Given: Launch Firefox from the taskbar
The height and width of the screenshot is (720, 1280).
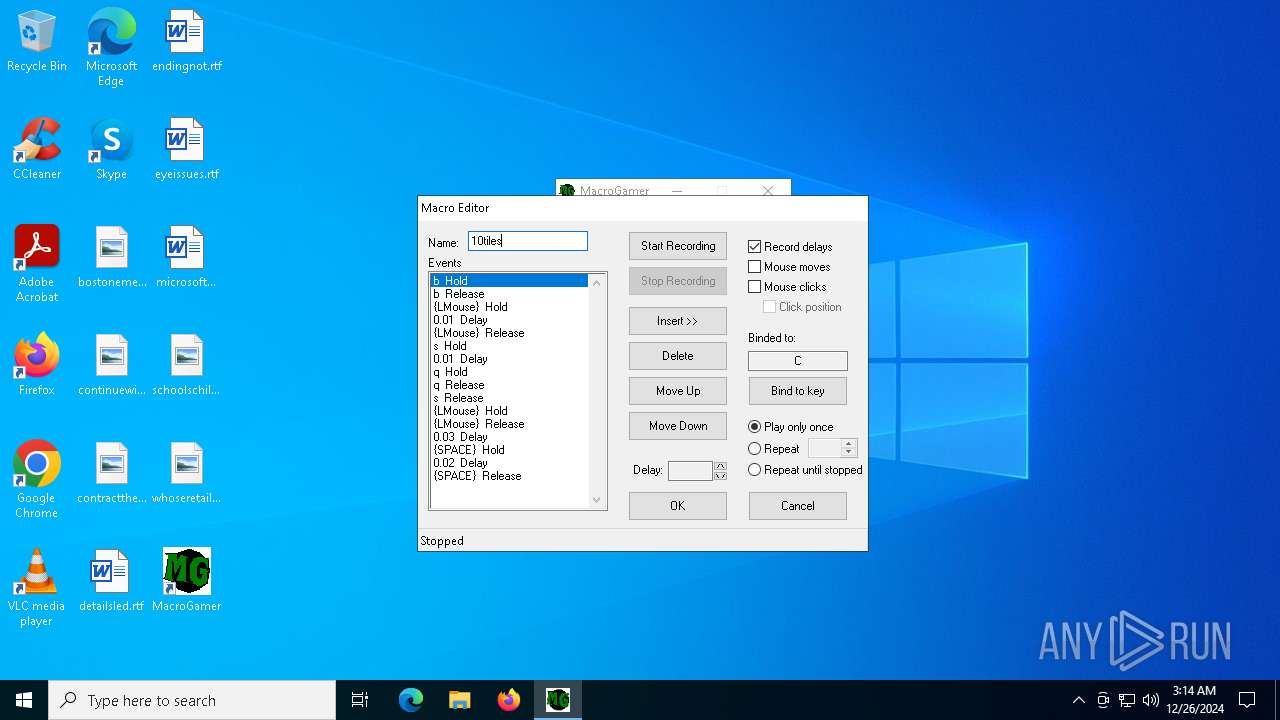Looking at the screenshot, I should pos(508,700).
